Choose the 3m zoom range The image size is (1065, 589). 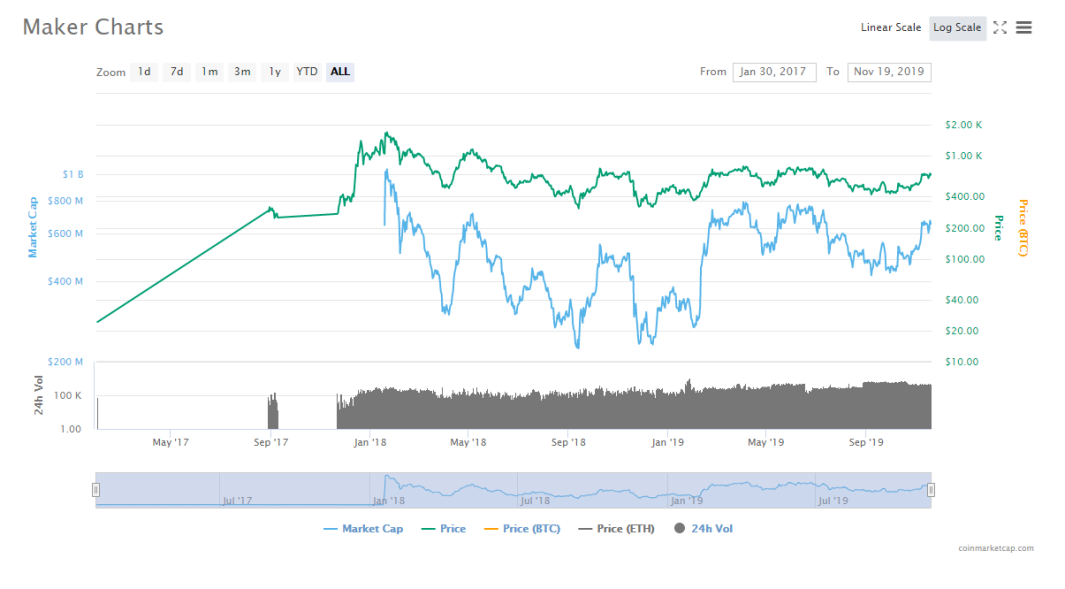pyautogui.click(x=242, y=72)
